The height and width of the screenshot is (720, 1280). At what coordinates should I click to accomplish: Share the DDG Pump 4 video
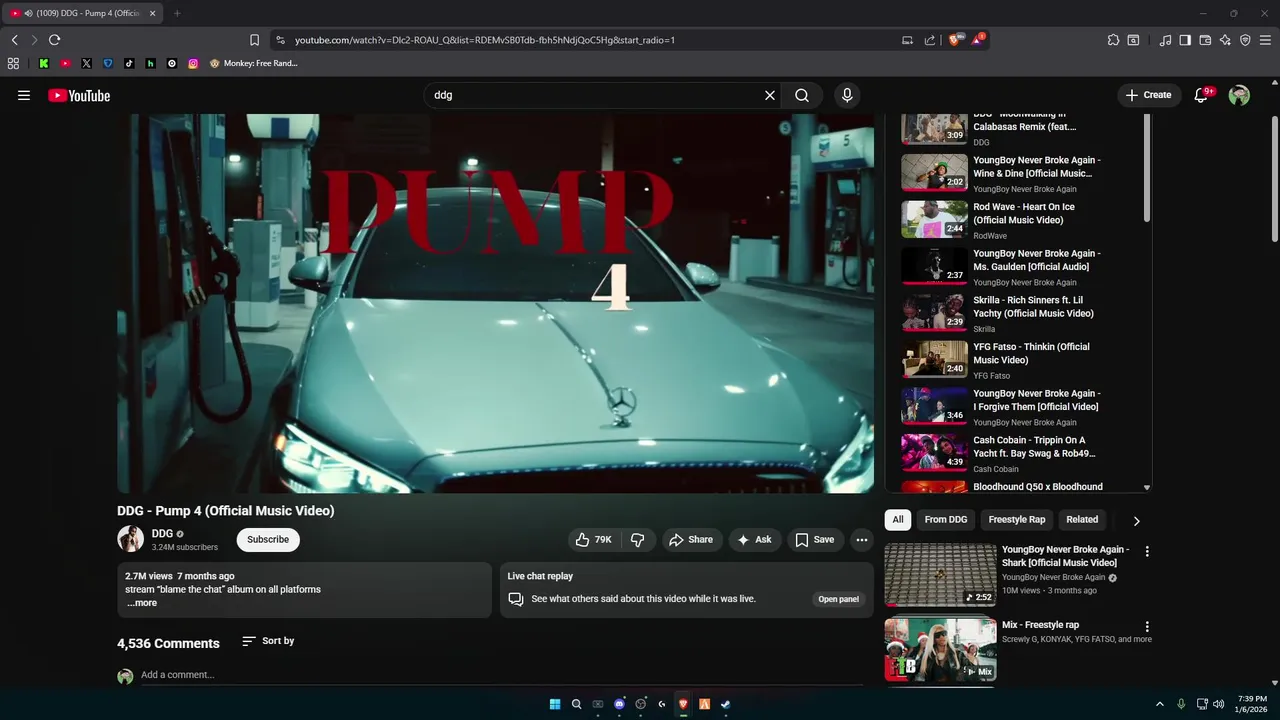pyautogui.click(x=691, y=539)
